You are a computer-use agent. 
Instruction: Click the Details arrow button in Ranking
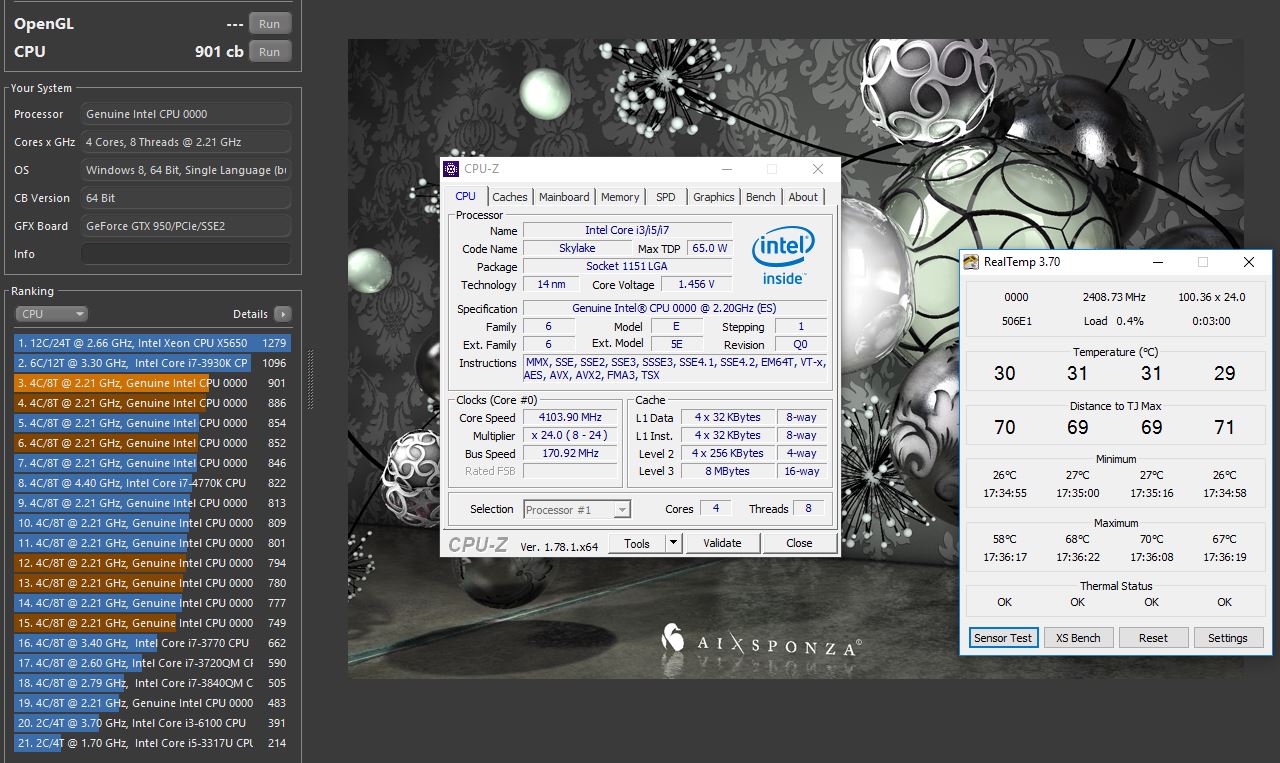pos(282,314)
